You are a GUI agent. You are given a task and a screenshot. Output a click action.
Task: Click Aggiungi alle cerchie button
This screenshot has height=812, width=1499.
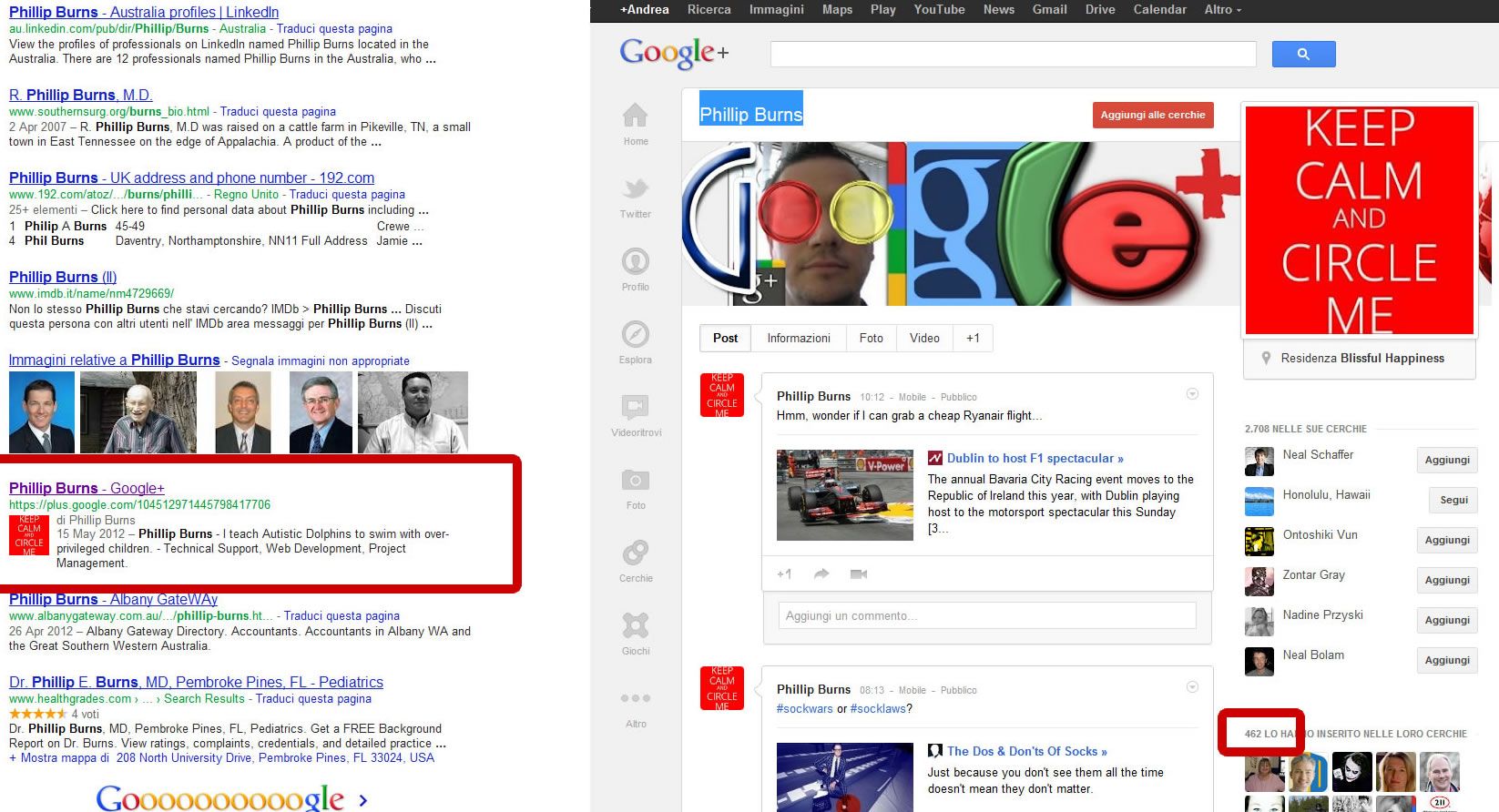(1152, 116)
